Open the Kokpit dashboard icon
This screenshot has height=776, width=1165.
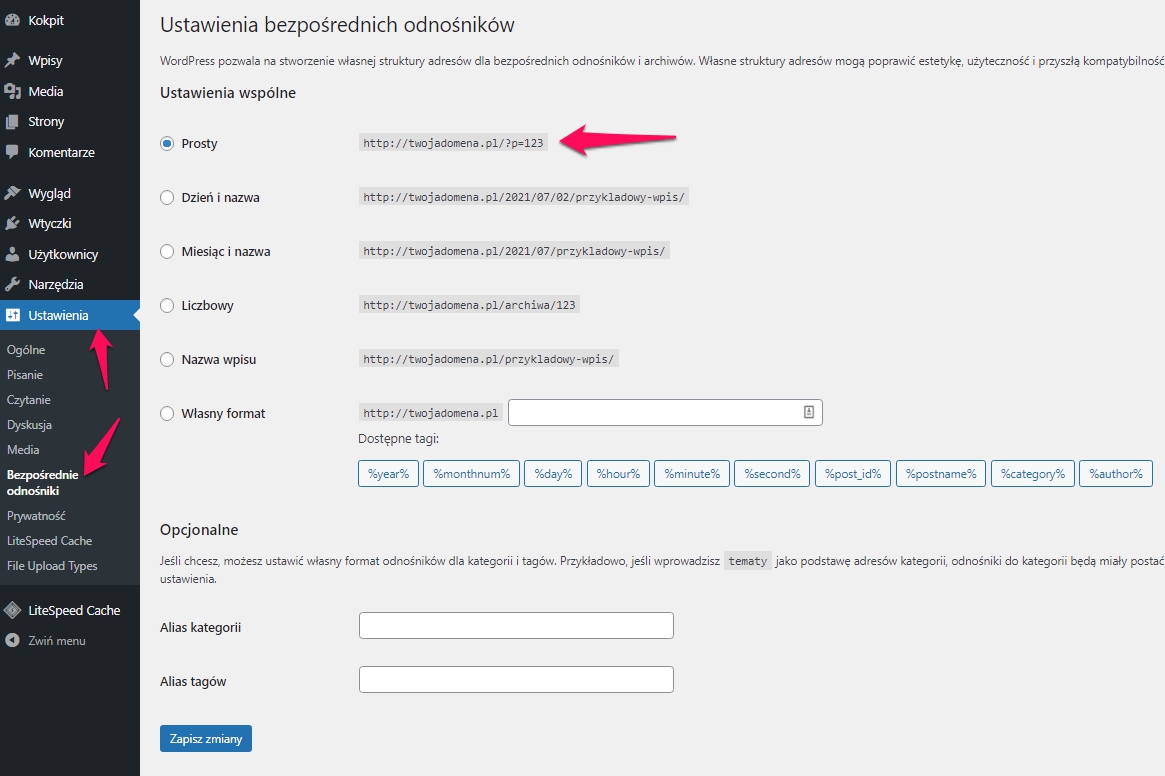[x=12, y=21]
